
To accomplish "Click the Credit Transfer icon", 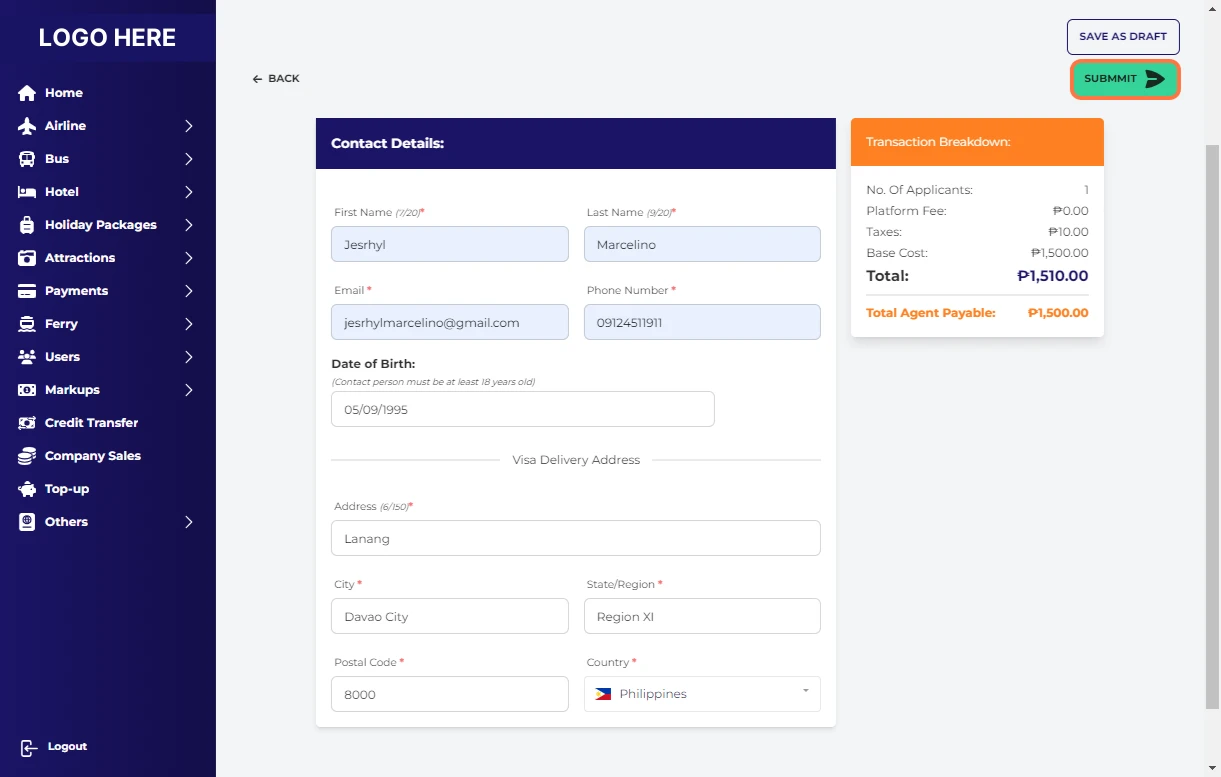I will coord(27,423).
